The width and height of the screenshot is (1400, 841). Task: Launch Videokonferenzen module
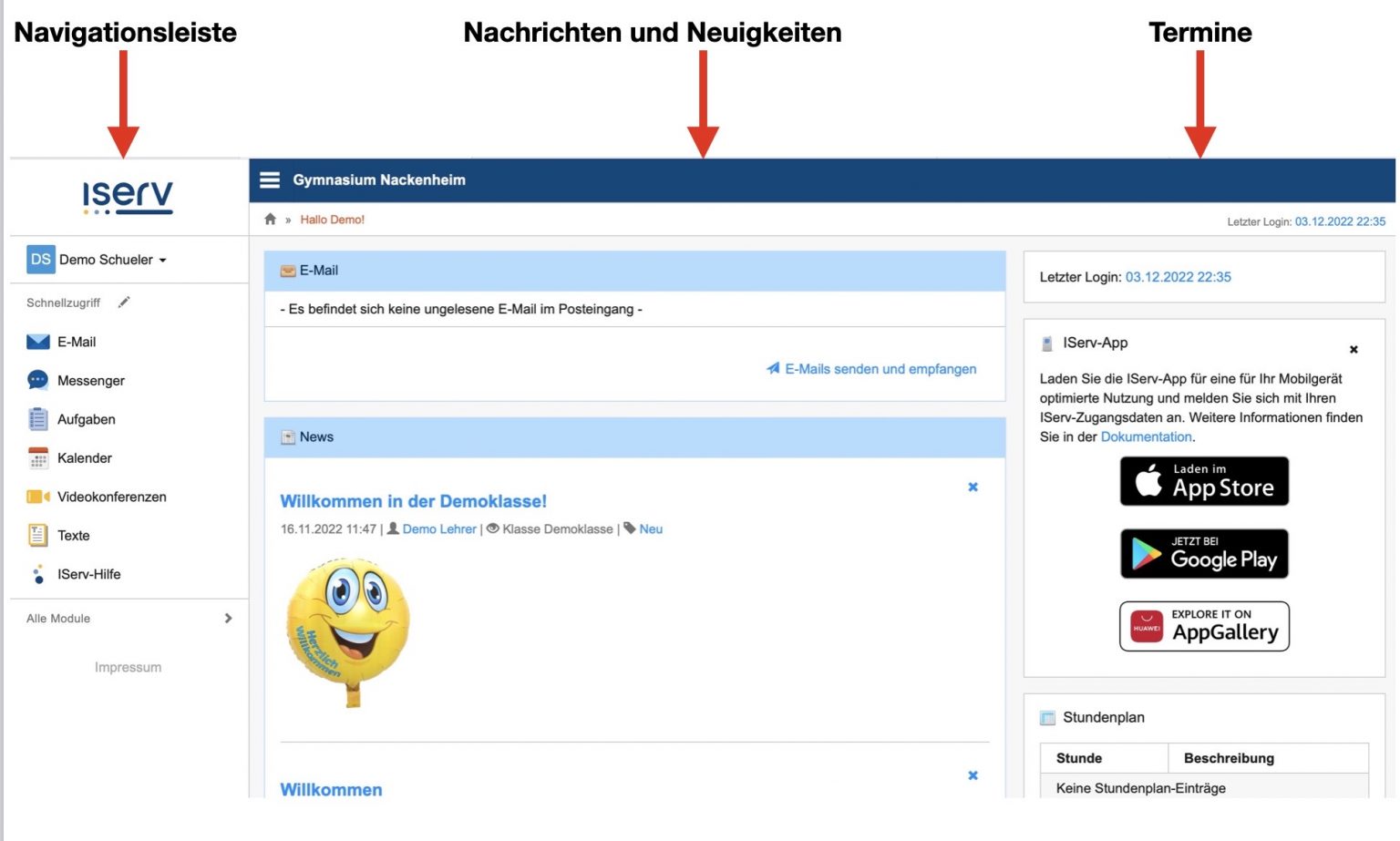111,497
